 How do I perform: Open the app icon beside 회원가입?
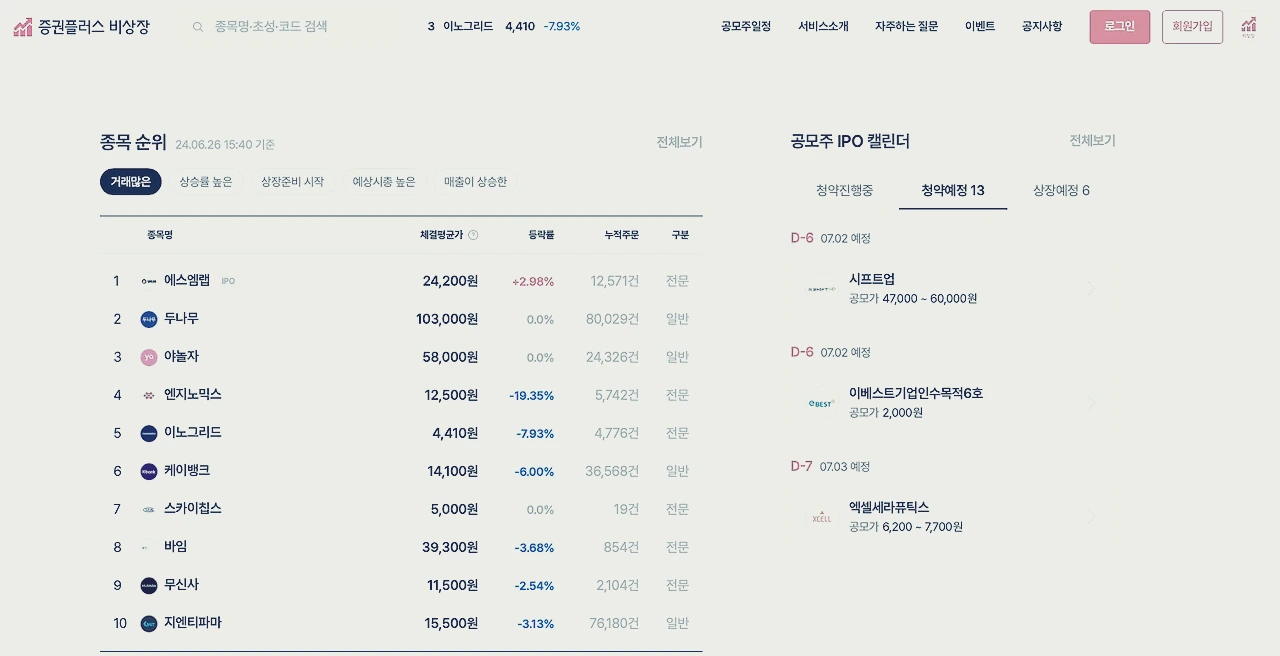[x=1248, y=27]
